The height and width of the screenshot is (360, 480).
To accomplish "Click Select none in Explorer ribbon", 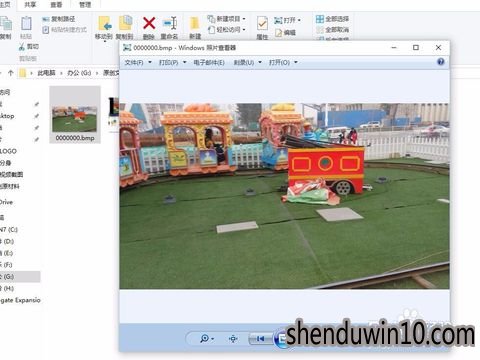I will click(332, 30).
